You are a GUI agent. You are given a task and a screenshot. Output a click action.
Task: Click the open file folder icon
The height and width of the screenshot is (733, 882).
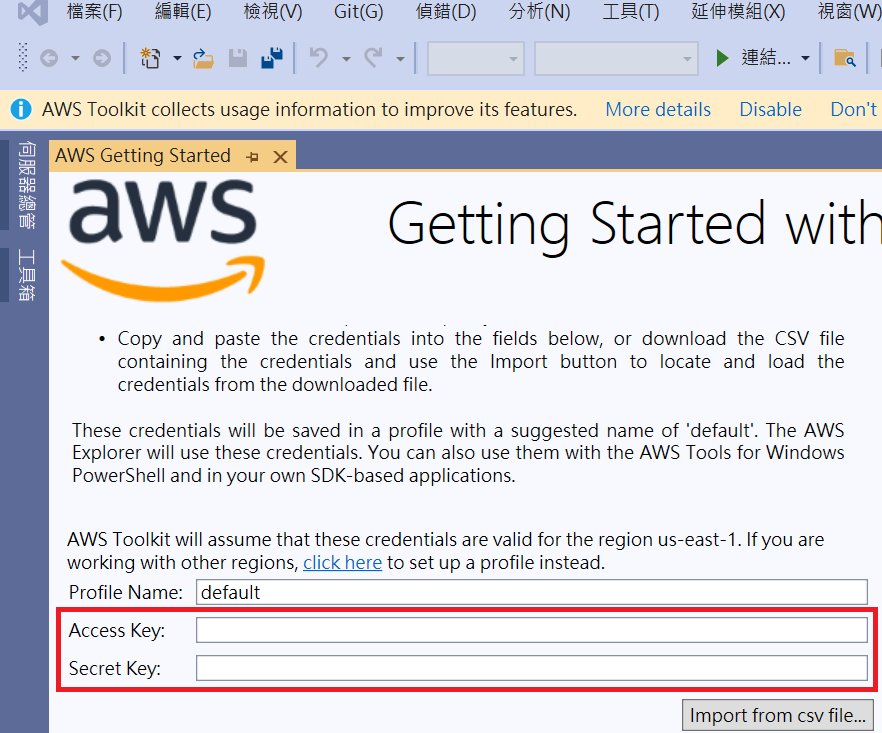pos(203,58)
